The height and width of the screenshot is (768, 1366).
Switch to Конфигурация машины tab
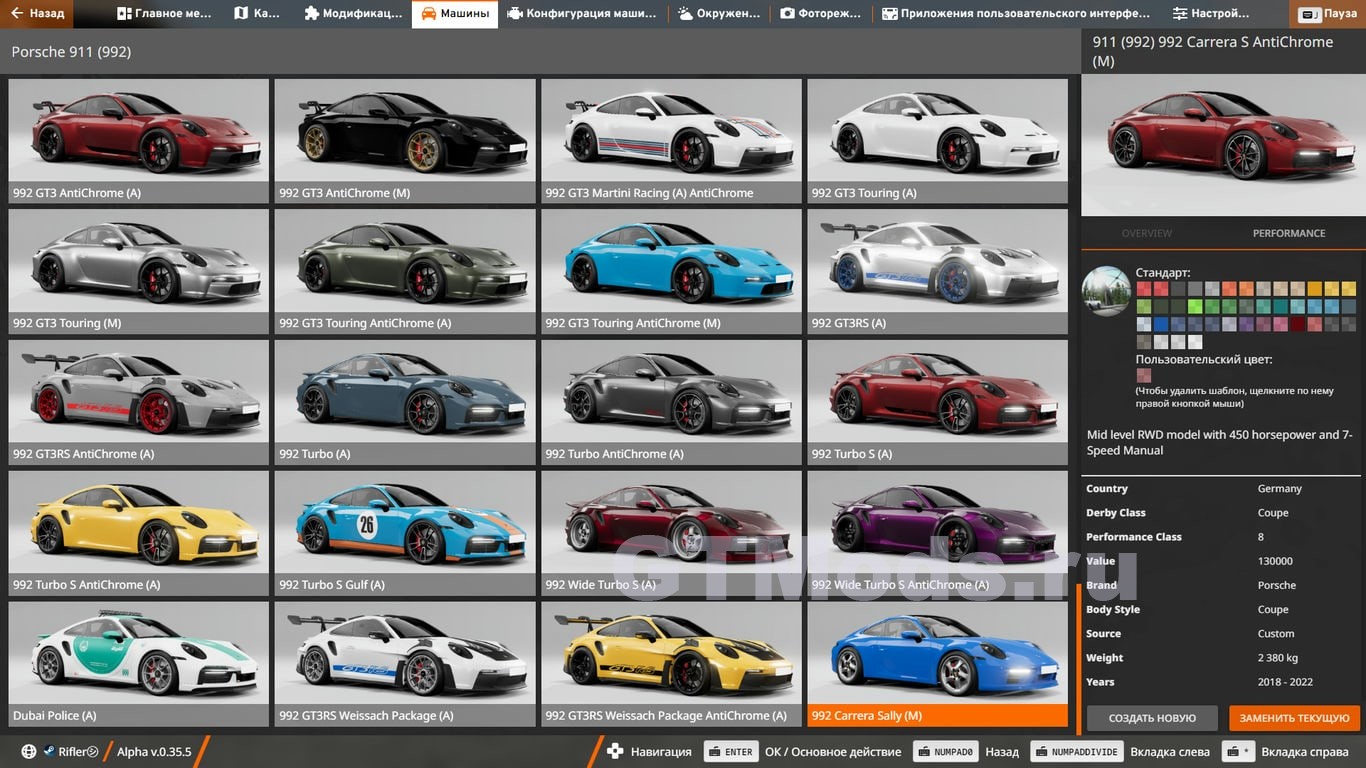pyautogui.click(x=582, y=14)
